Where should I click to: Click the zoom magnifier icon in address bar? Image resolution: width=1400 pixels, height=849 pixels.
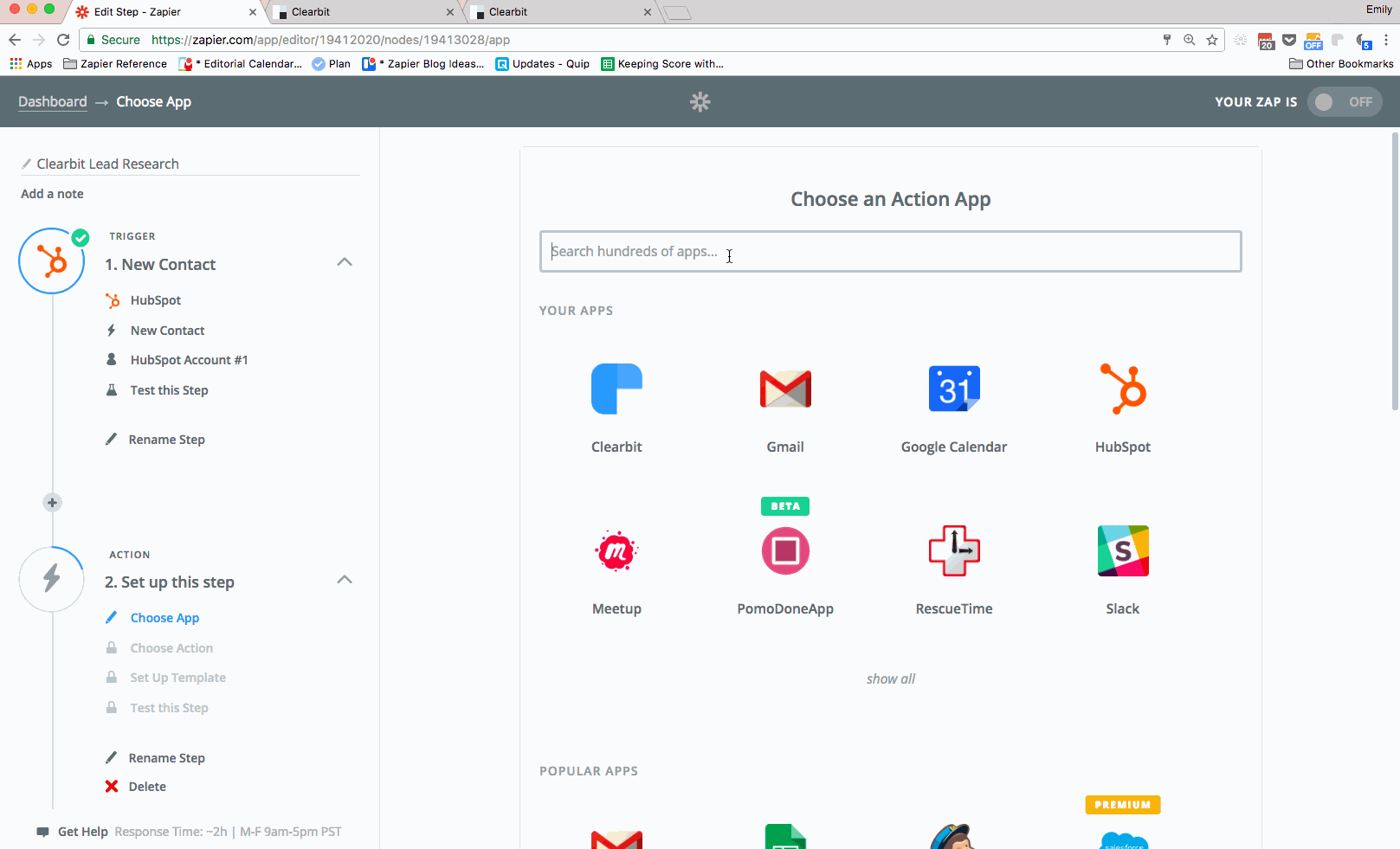[x=1190, y=40]
